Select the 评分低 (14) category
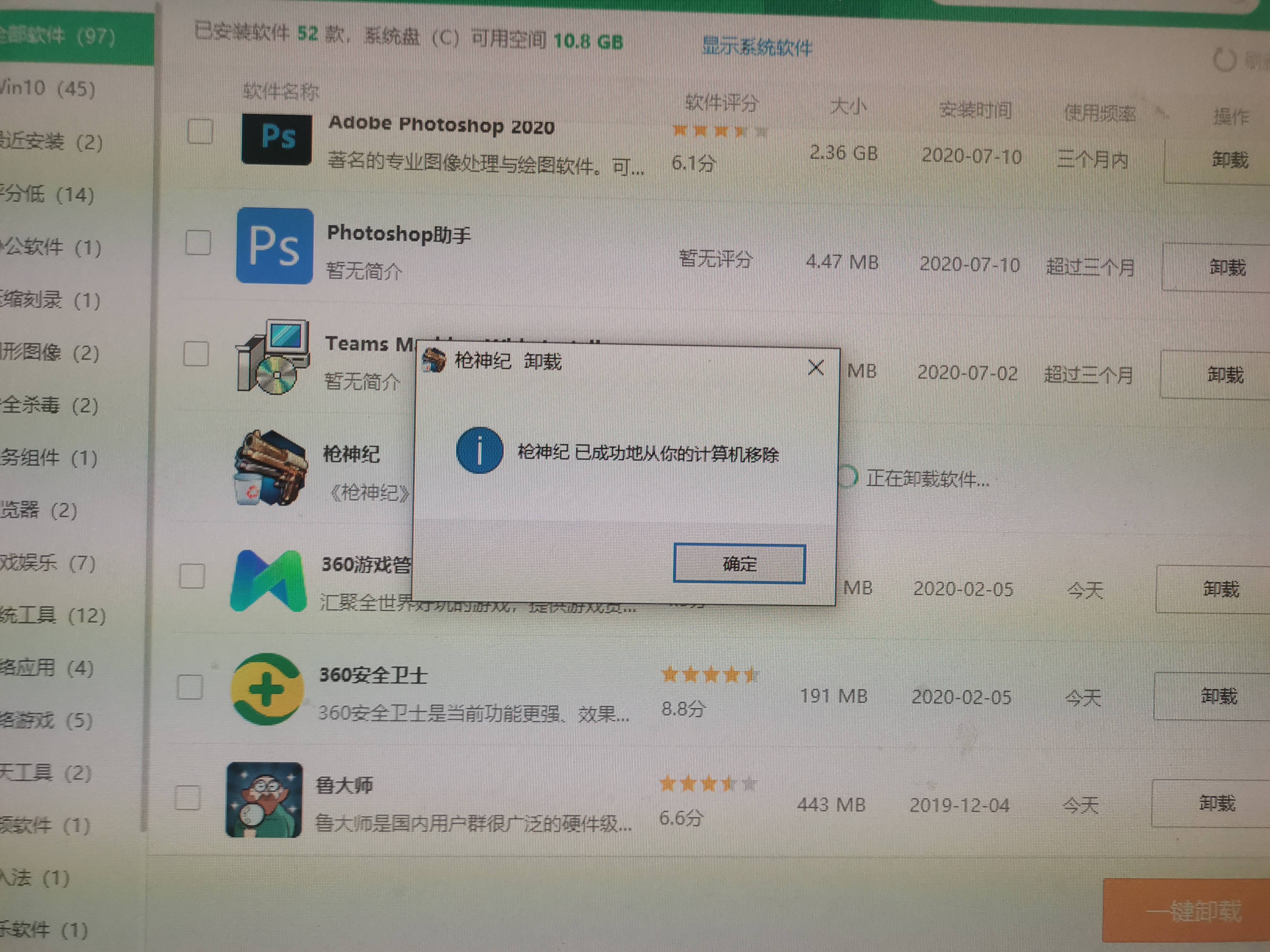Image resolution: width=1270 pixels, height=952 pixels. click(47, 194)
